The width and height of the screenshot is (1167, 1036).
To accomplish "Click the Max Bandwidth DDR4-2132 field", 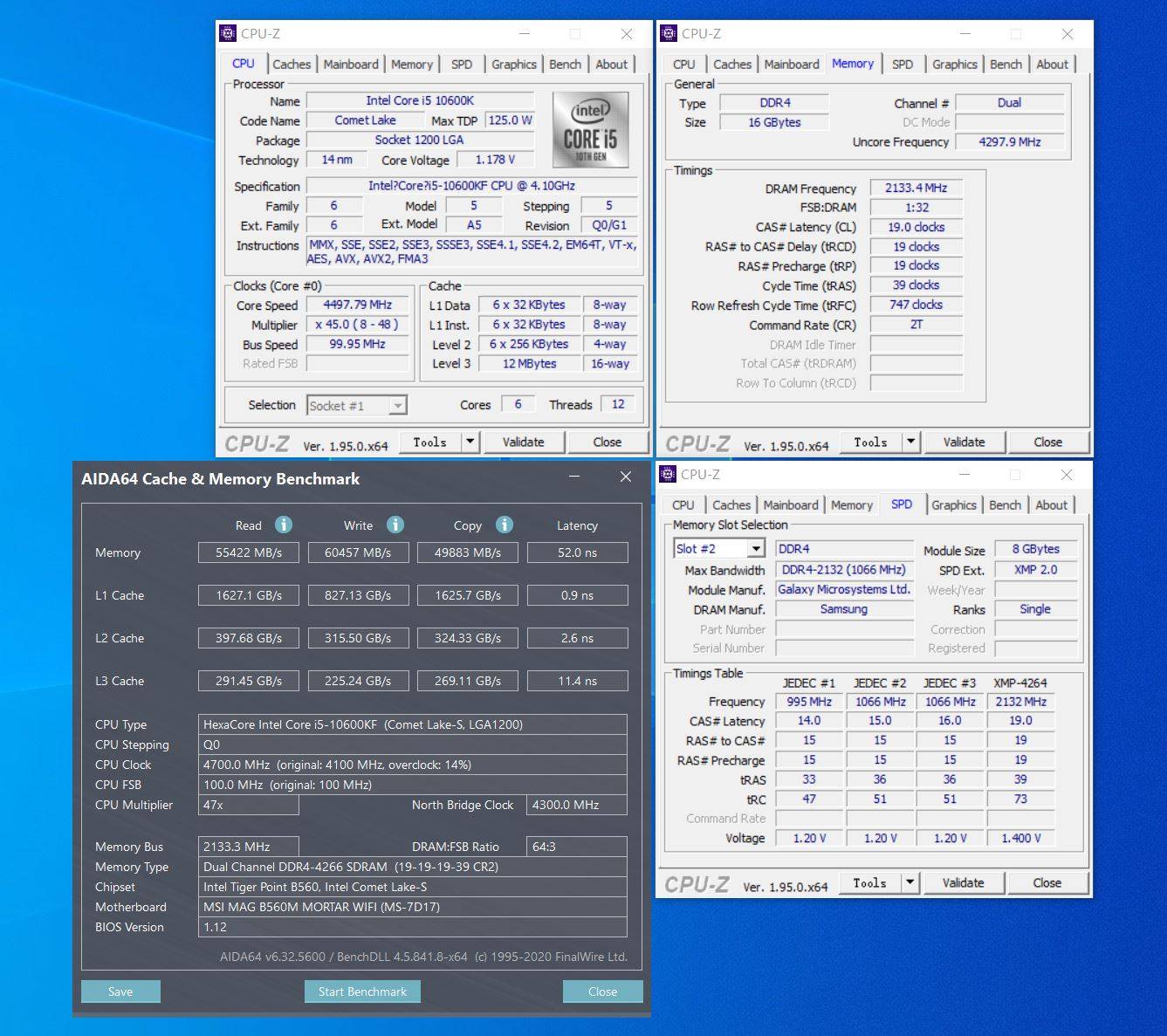I will pos(844,570).
